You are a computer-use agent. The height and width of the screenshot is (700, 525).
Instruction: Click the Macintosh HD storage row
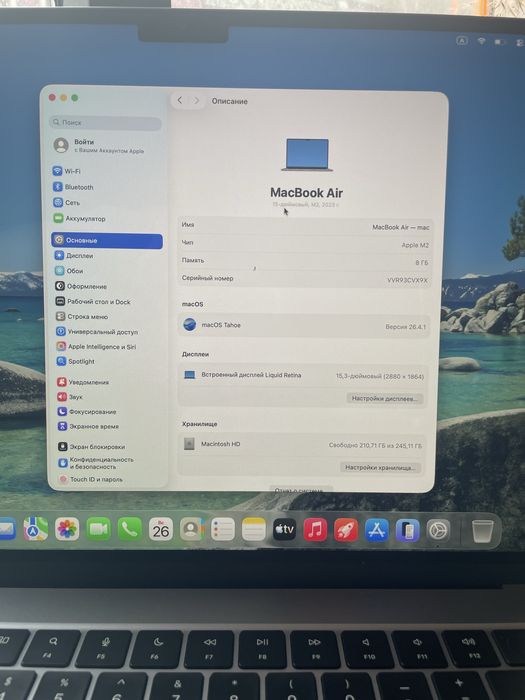tap(302, 445)
